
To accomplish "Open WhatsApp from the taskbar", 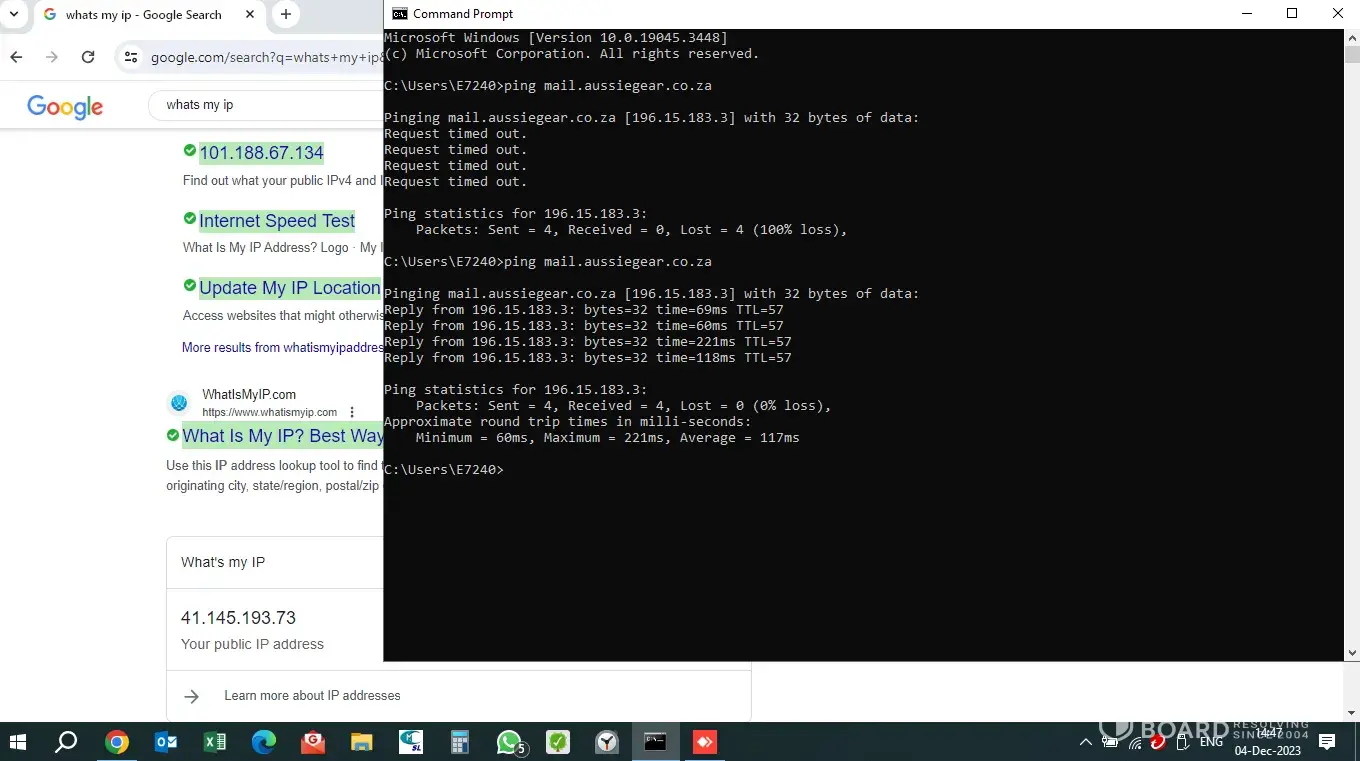I will (x=509, y=742).
